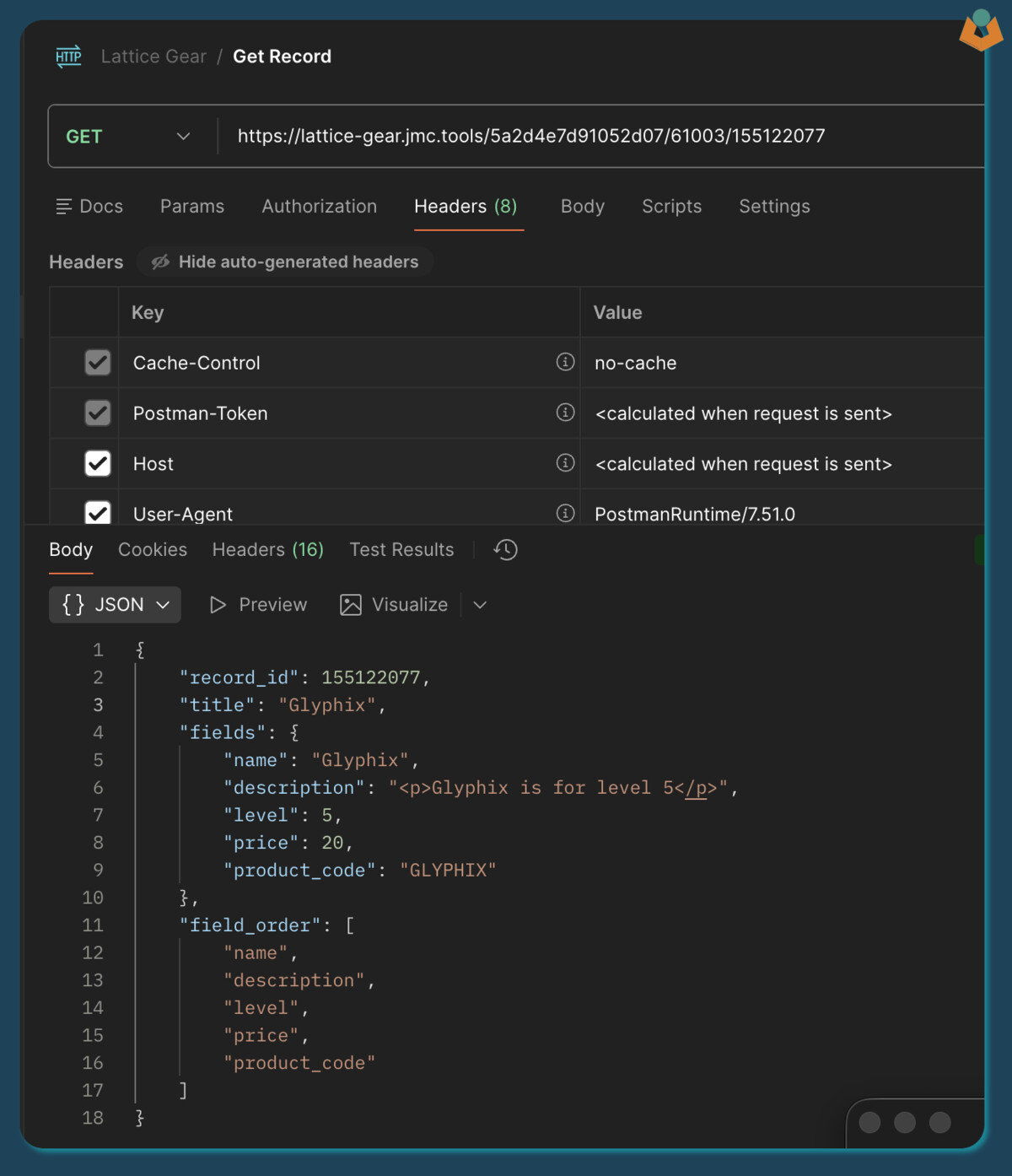Uncheck the Host header checkbox
Image resolution: width=1012 pixels, height=1176 pixels.
click(x=98, y=464)
